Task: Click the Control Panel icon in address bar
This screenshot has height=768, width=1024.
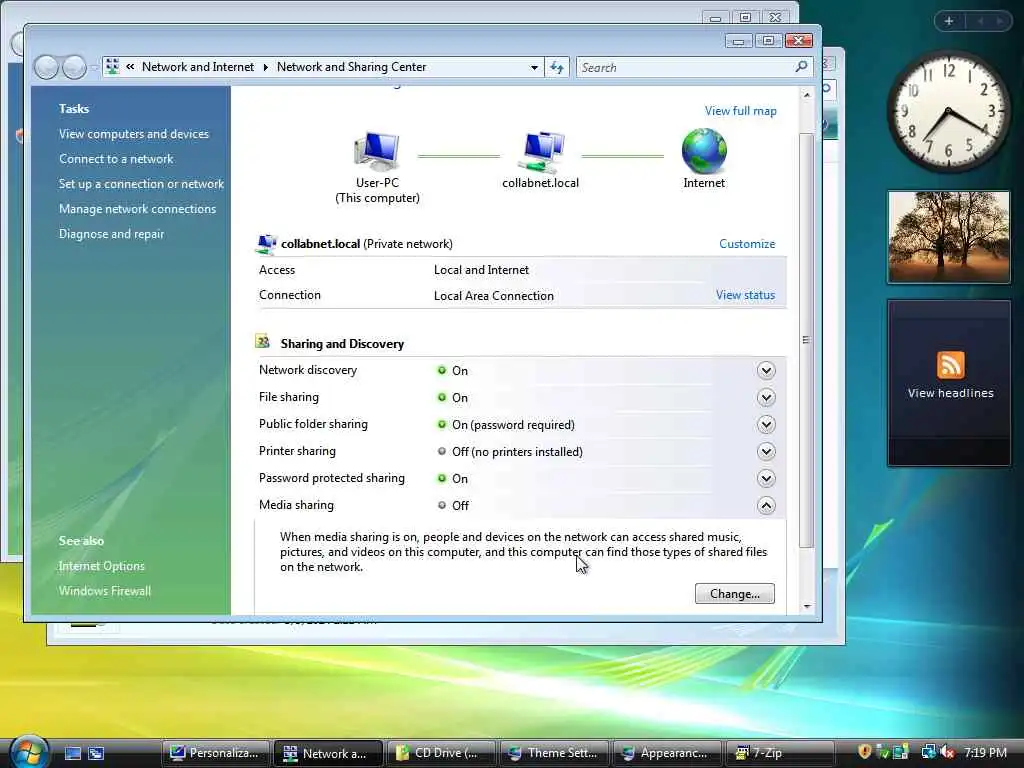Action: point(113,67)
